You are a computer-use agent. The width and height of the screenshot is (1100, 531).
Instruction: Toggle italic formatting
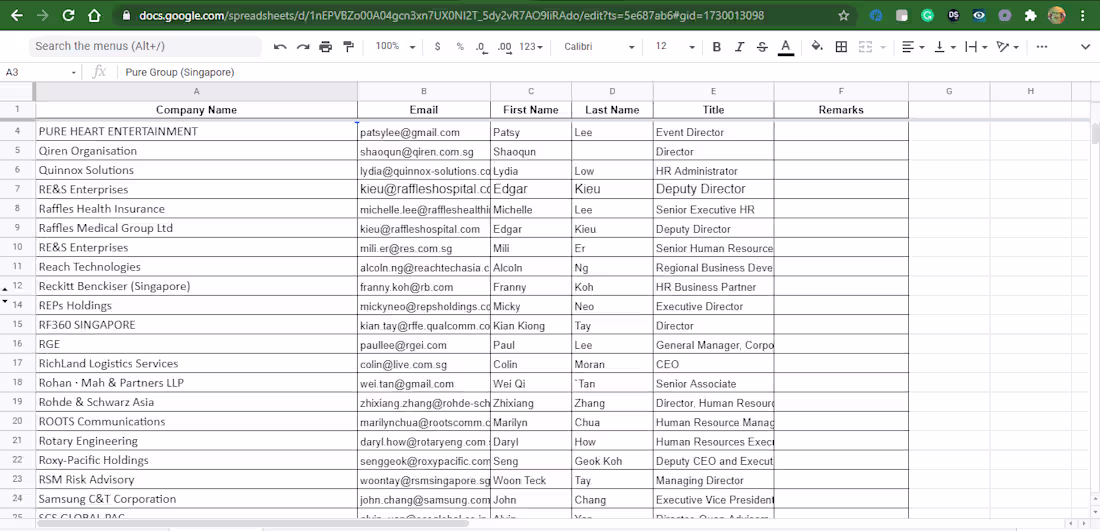tap(739, 46)
